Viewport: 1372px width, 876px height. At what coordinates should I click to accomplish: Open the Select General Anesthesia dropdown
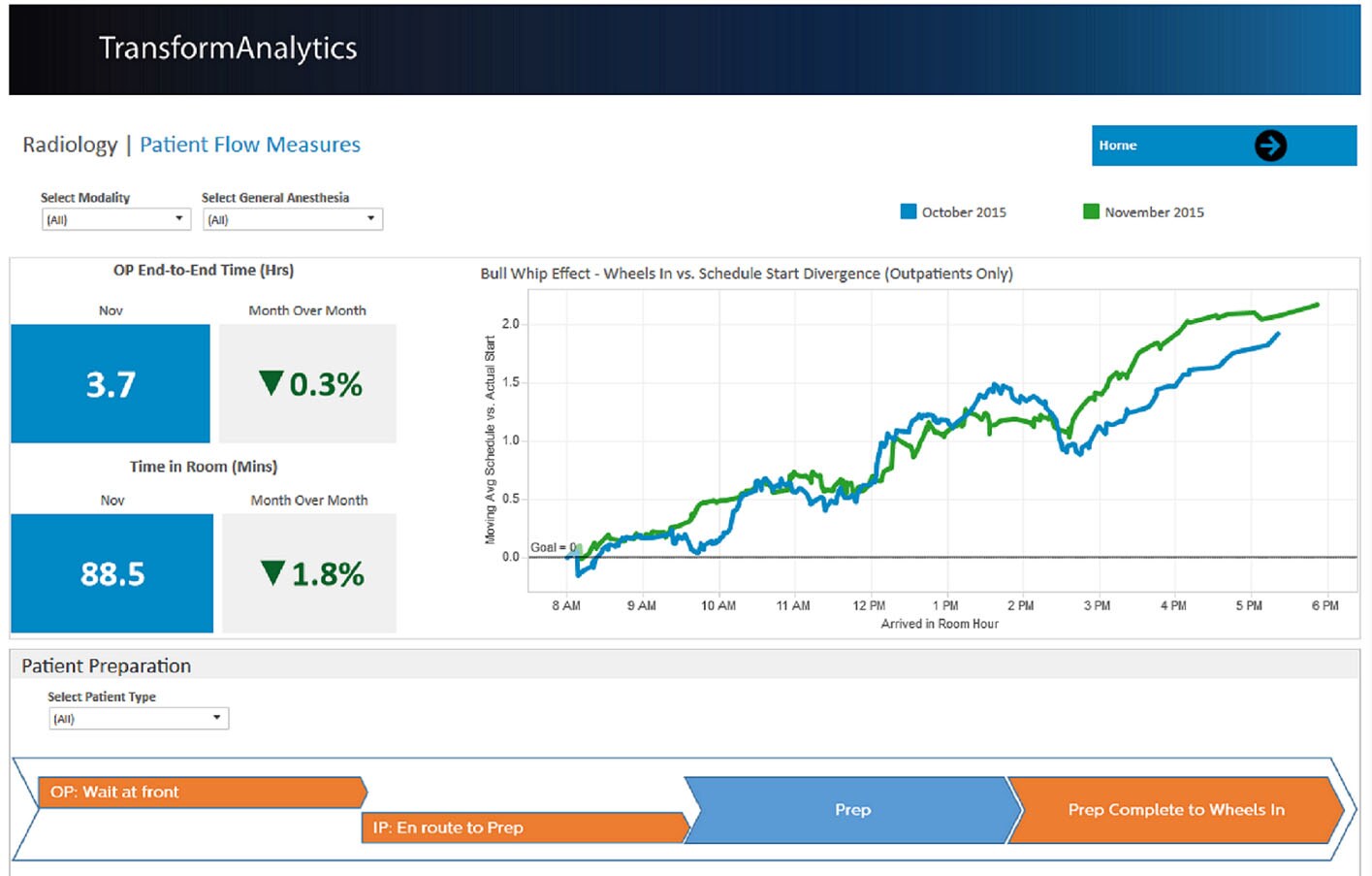tap(369, 218)
